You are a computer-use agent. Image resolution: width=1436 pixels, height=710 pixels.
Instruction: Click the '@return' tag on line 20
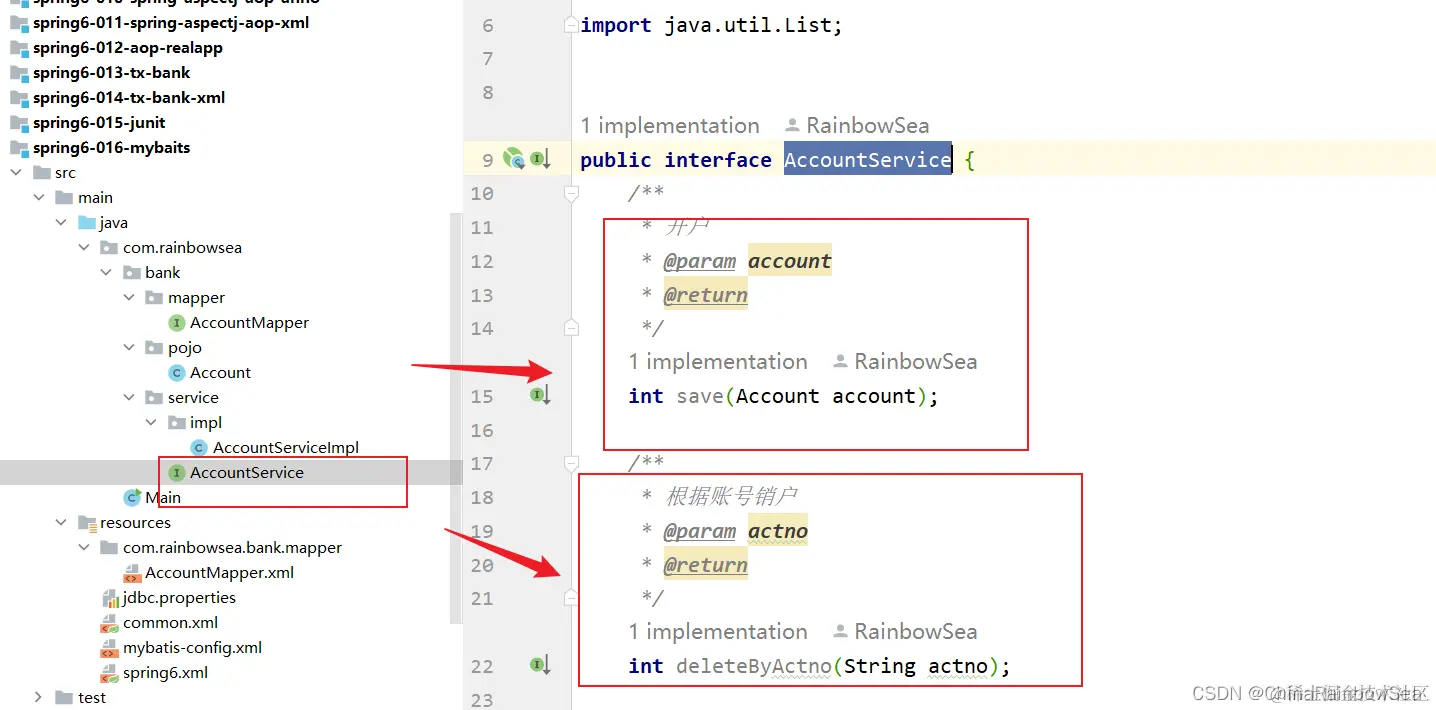[705, 565]
